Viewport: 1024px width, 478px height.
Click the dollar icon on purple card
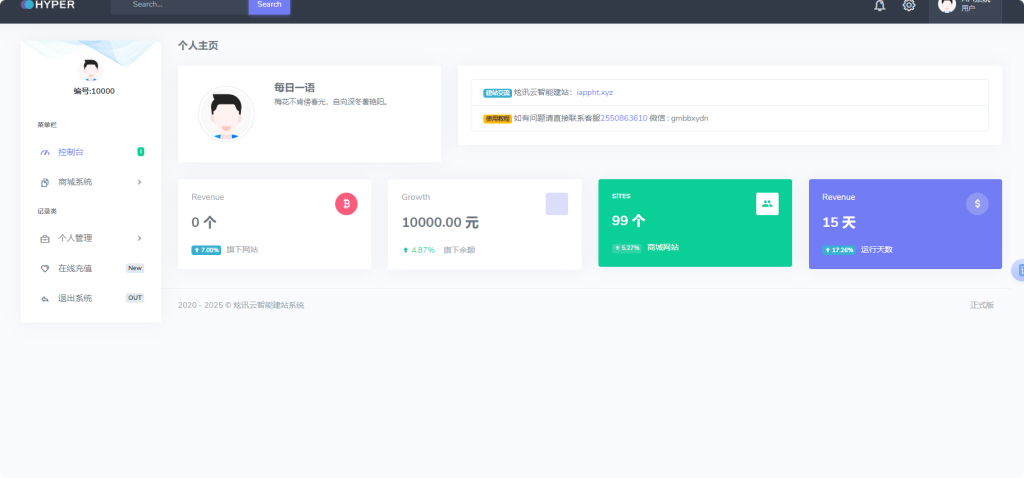[977, 204]
